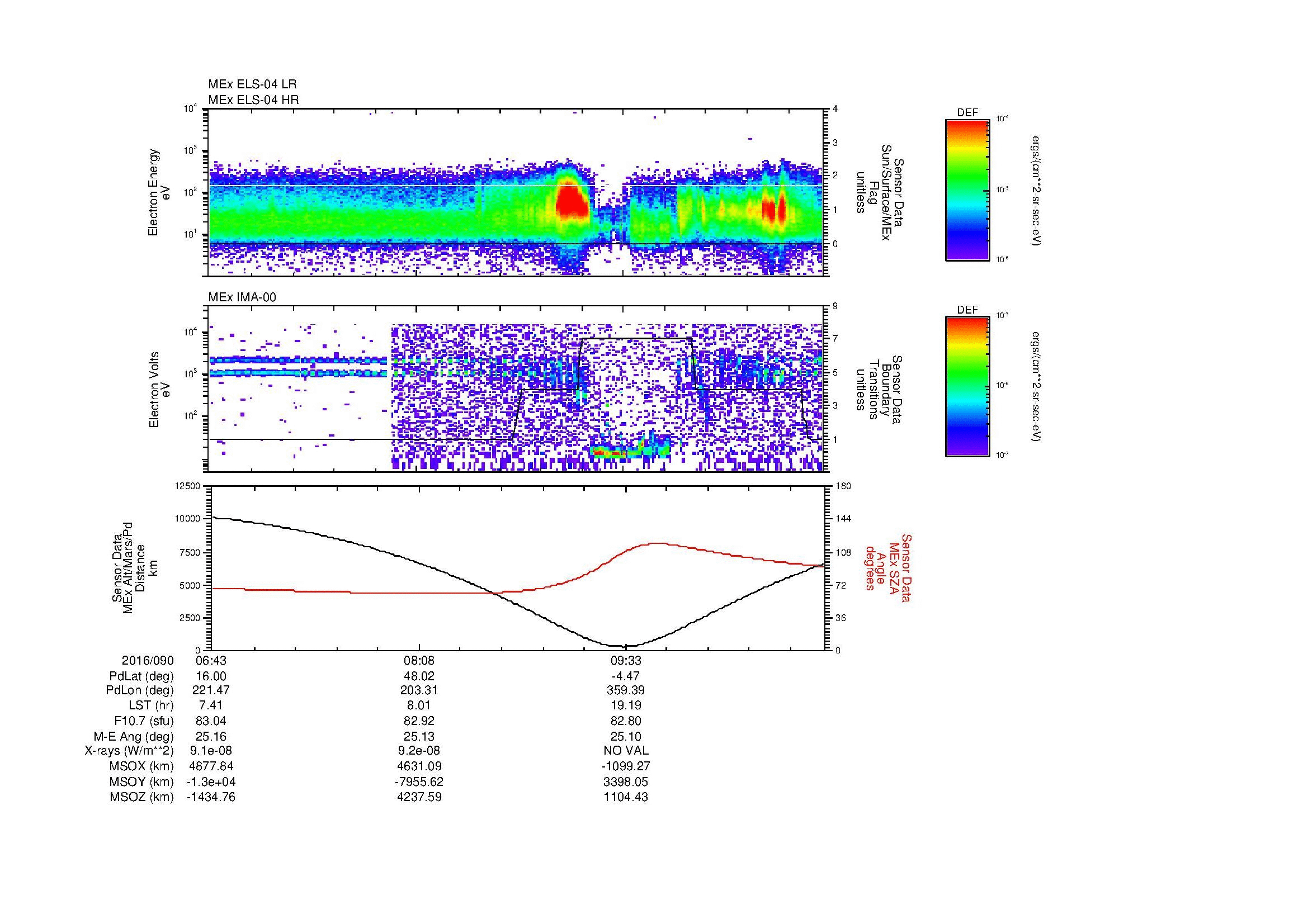This screenshot has width=1308, height=924.
Task: Click the '06:43' time tick label
Action: point(211,660)
